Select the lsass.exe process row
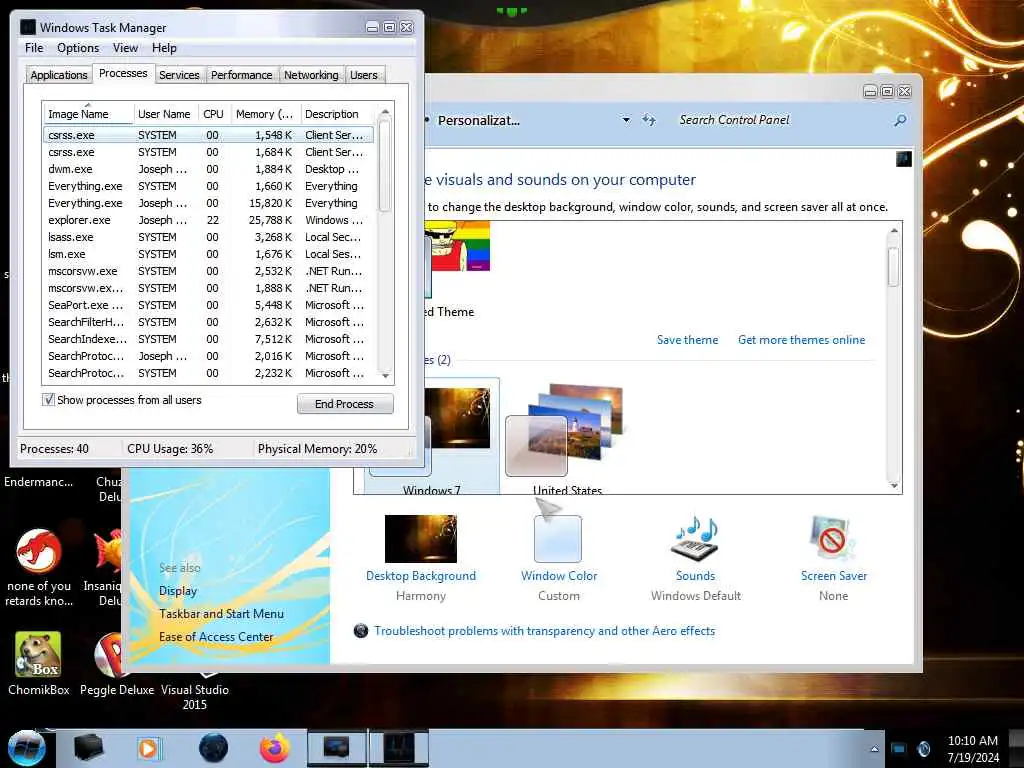The height and width of the screenshot is (768, 1024). 208,237
